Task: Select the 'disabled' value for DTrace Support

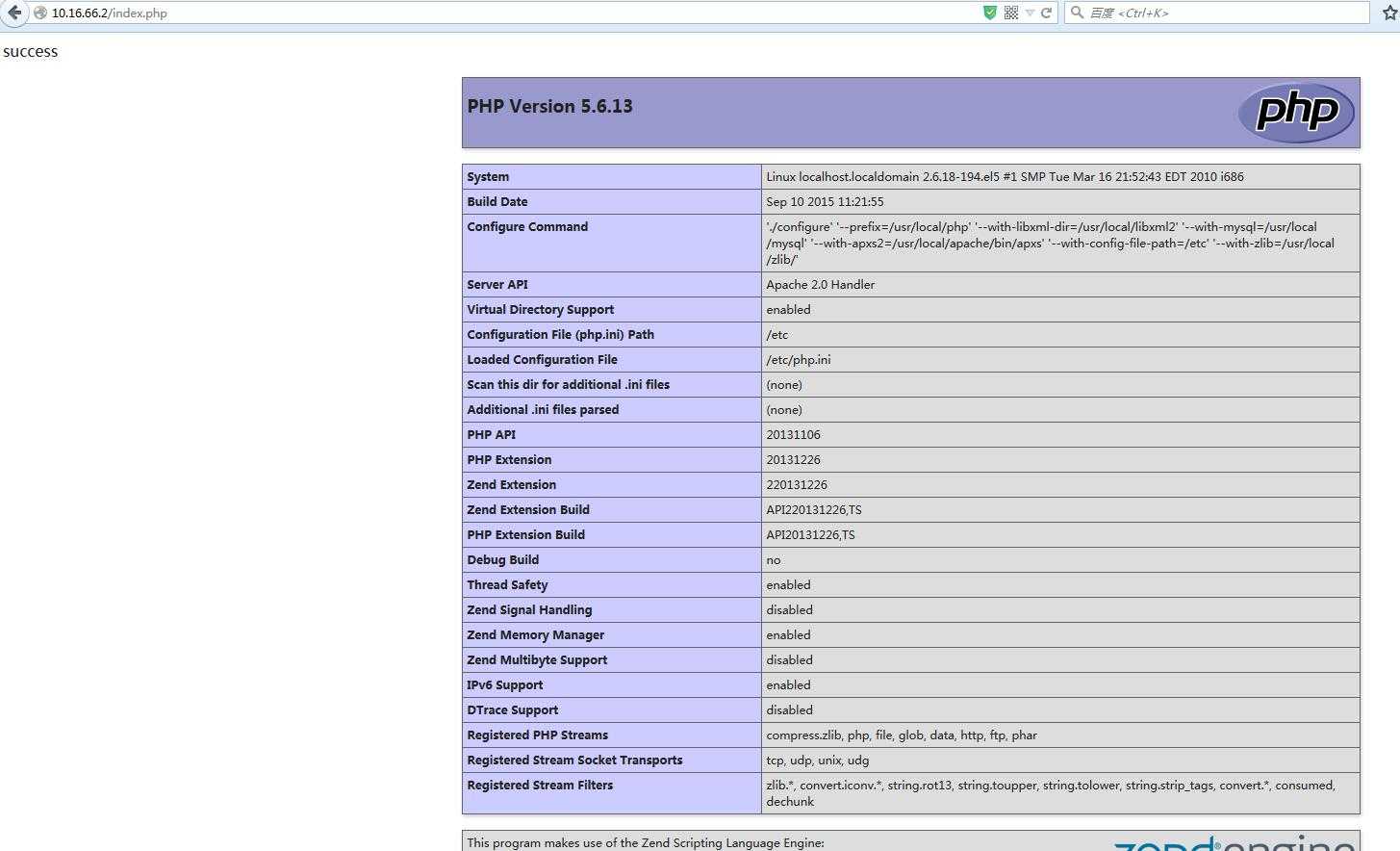Action: 790,710
